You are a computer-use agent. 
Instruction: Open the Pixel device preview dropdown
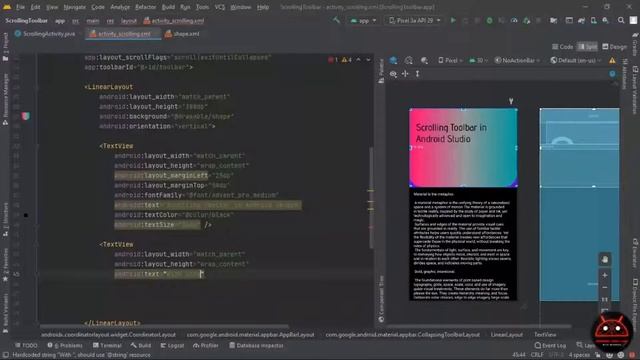click(451, 60)
